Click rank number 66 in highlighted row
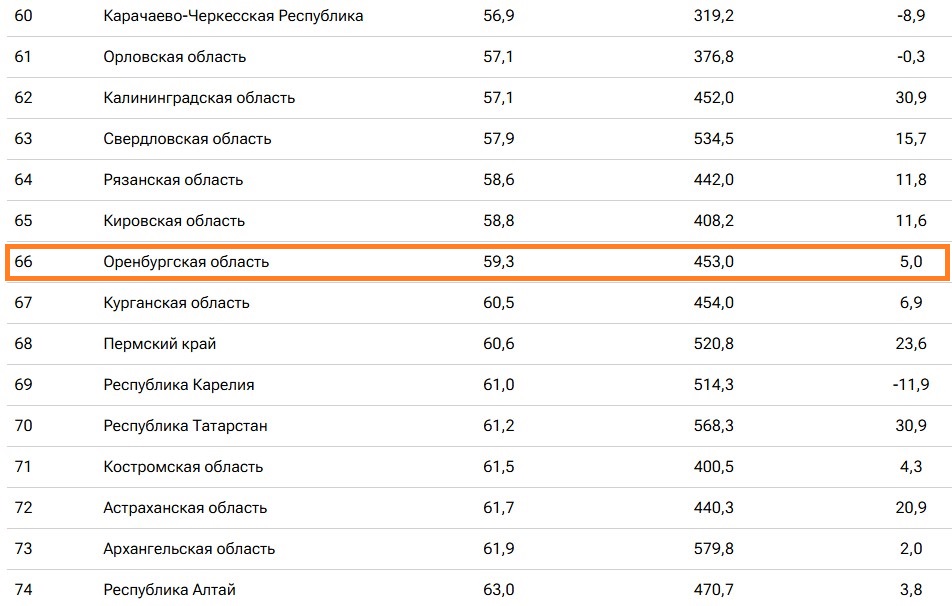 click(x=23, y=262)
